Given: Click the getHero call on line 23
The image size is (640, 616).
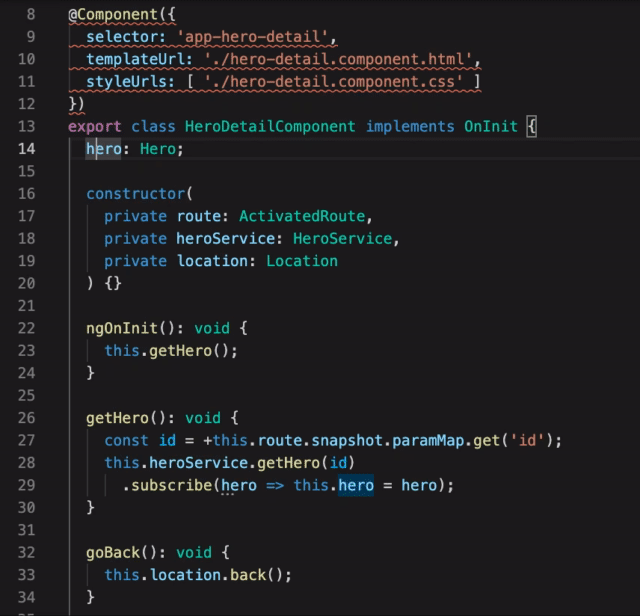Looking at the screenshot, I should point(180,351).
